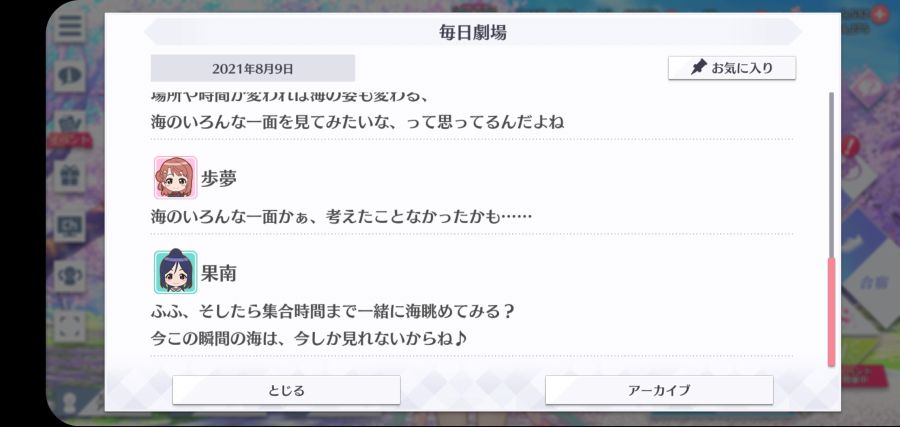900x427 pixels.
Task: Click Kanan's character avatar
Action: coord(176,272)
